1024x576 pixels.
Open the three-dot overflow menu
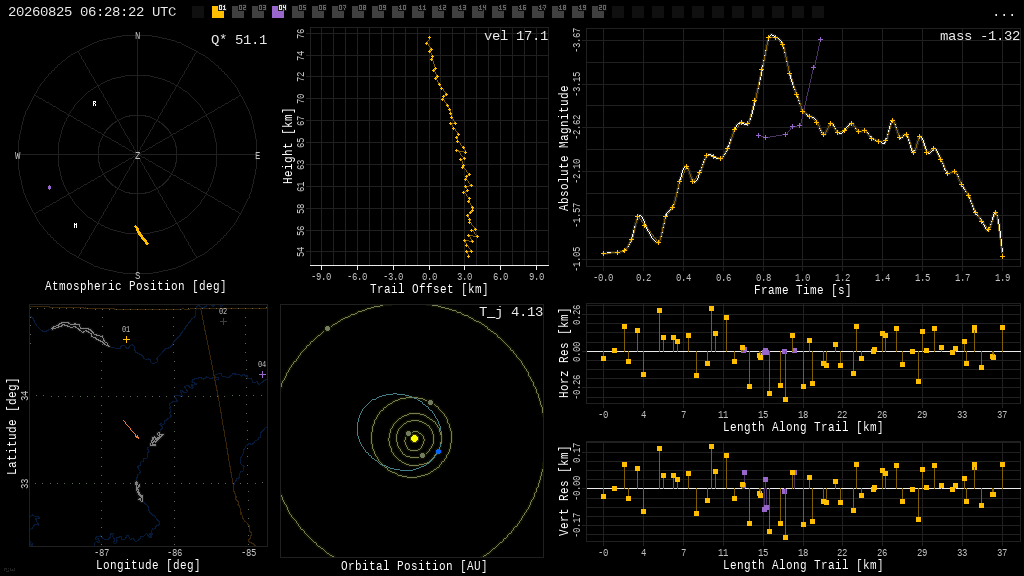tap(1003, 14)
